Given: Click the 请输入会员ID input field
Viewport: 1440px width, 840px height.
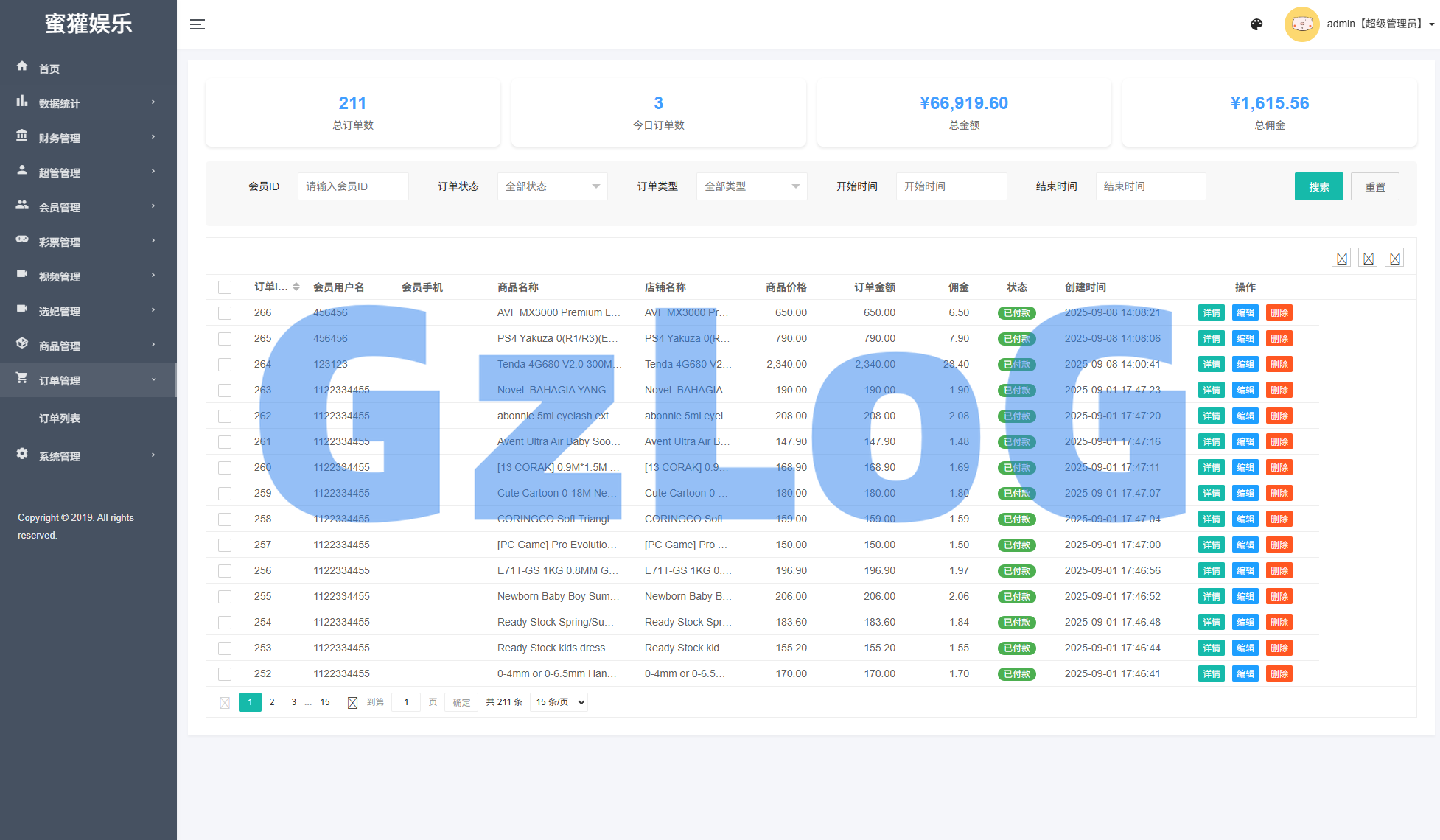Looking at the screenshot, I should click(353, 186).
